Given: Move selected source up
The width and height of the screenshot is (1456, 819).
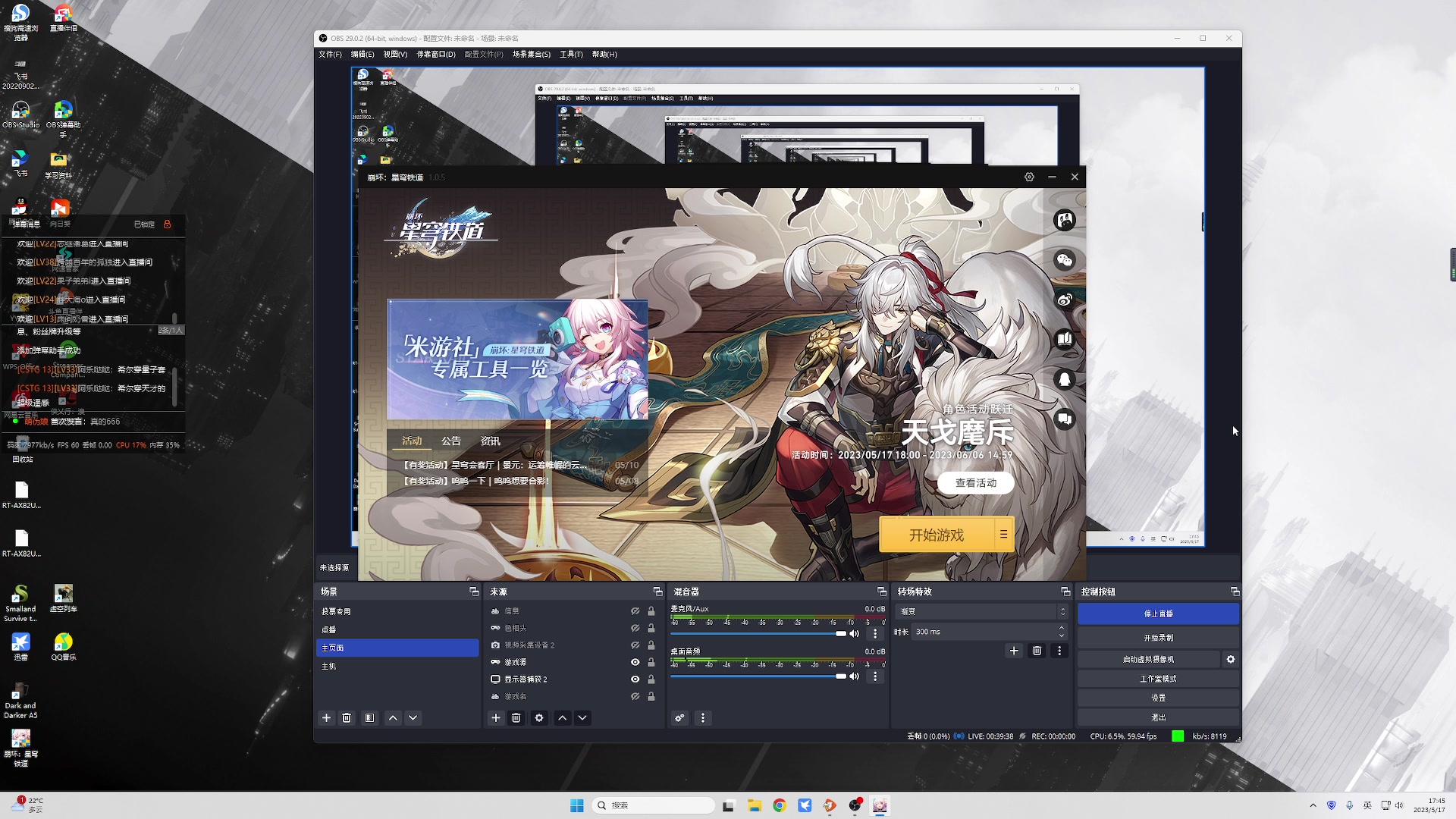Looking at the screenshot, I should (563, 718).
